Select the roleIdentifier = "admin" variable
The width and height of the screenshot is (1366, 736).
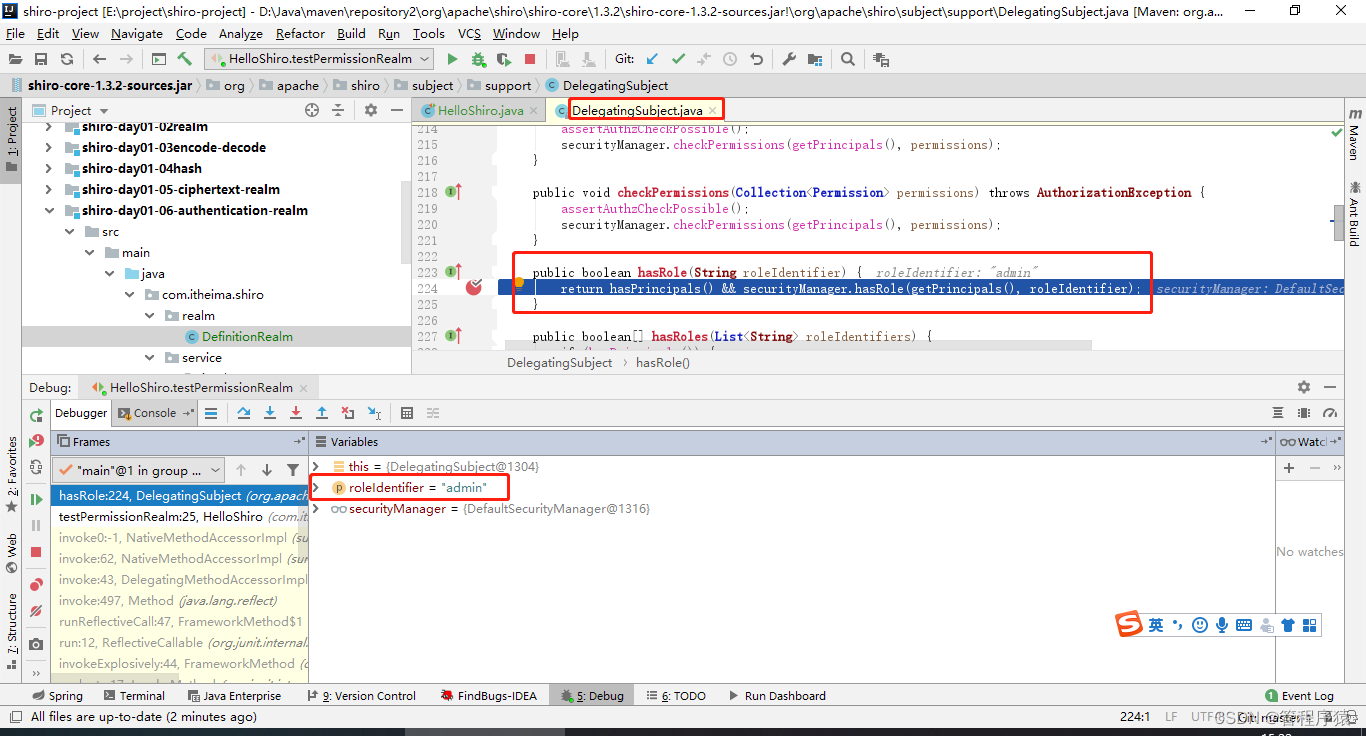418,488
